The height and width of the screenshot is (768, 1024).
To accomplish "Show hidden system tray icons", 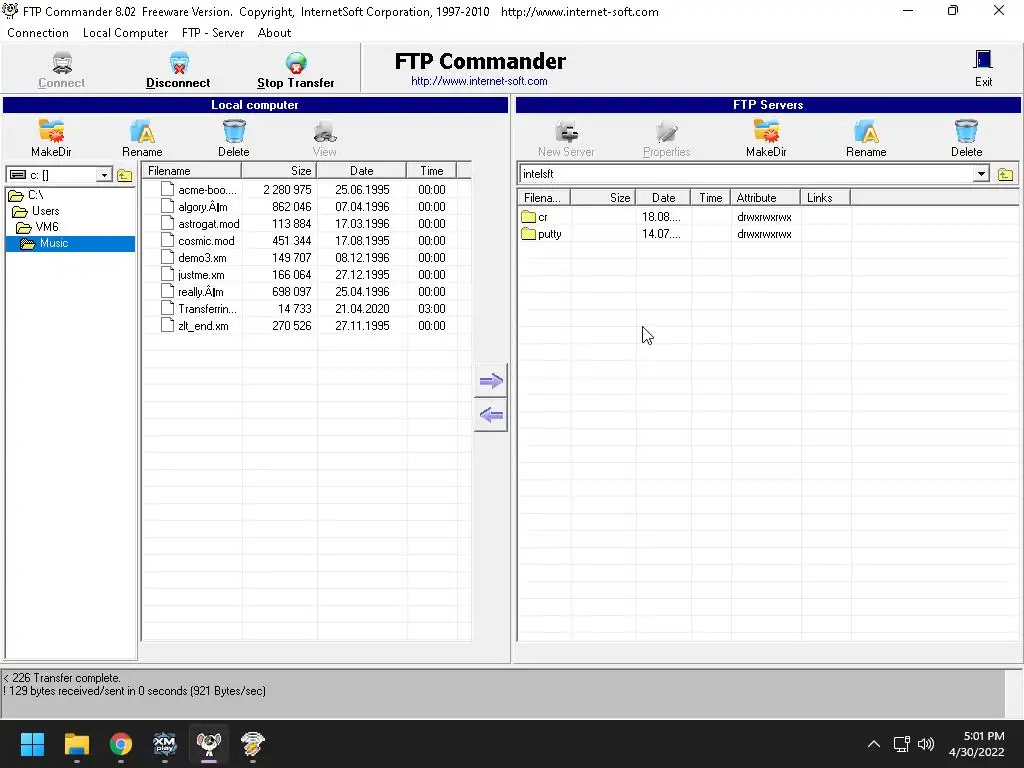I will pos(874,744).
